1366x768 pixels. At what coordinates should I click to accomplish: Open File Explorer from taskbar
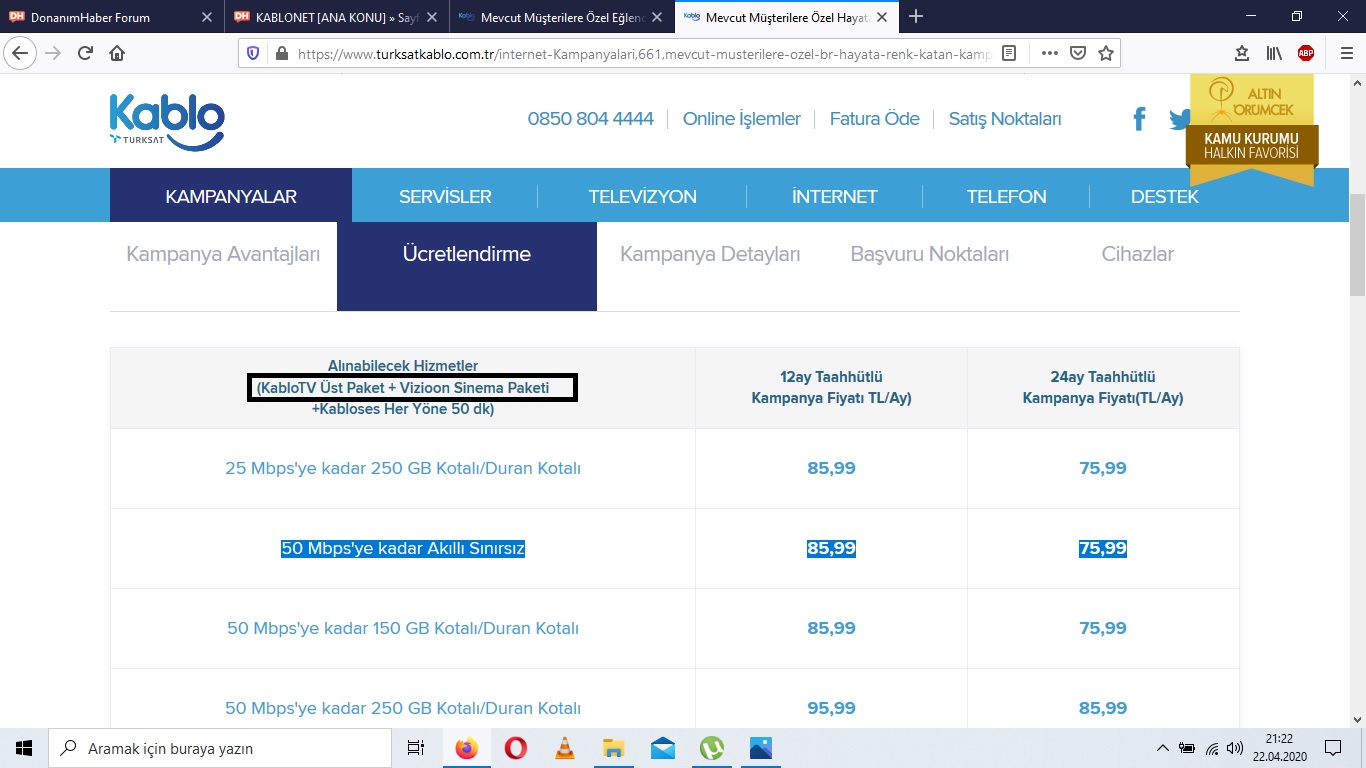tap(613, 748)
